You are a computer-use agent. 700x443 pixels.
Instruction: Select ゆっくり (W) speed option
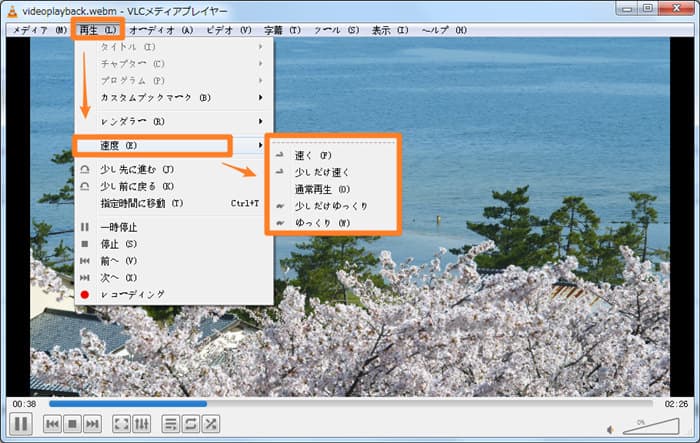point(333,223)
